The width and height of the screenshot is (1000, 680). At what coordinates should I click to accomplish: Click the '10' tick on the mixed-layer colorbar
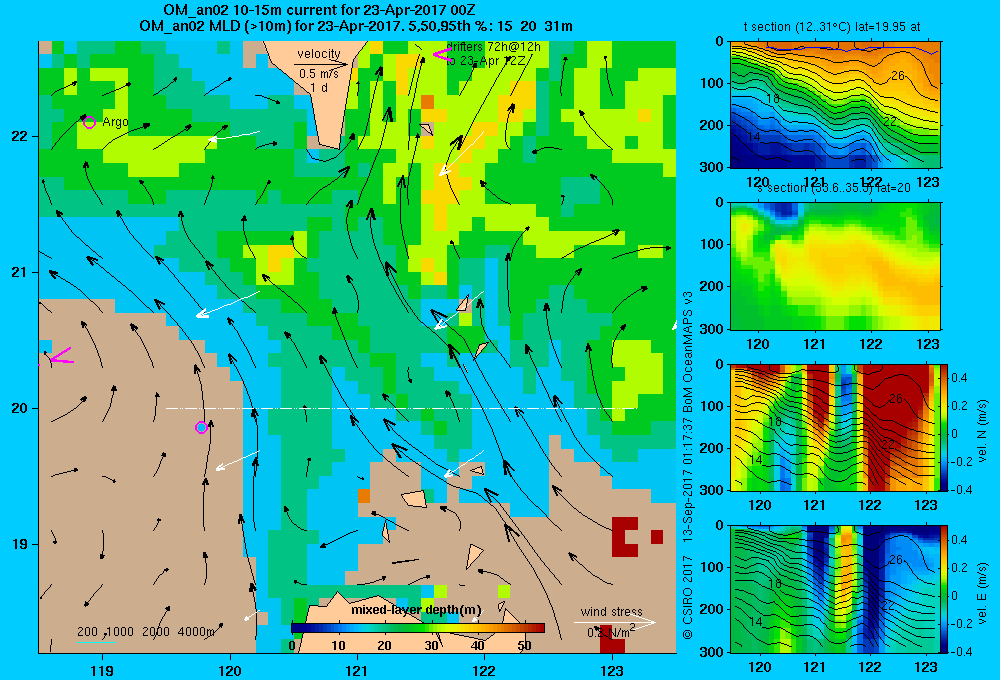click(338, 646)
